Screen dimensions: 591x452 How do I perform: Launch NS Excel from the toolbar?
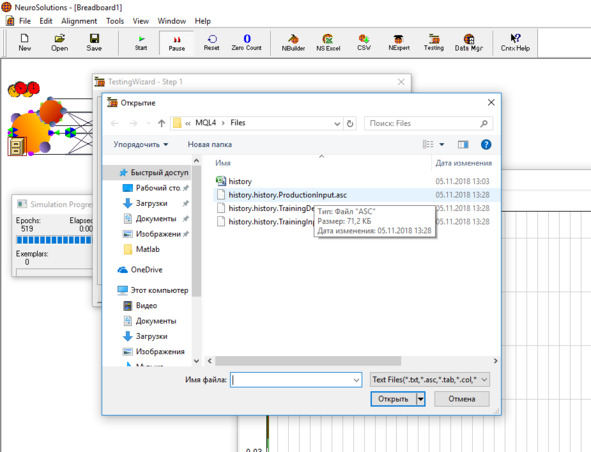[328, 43]
